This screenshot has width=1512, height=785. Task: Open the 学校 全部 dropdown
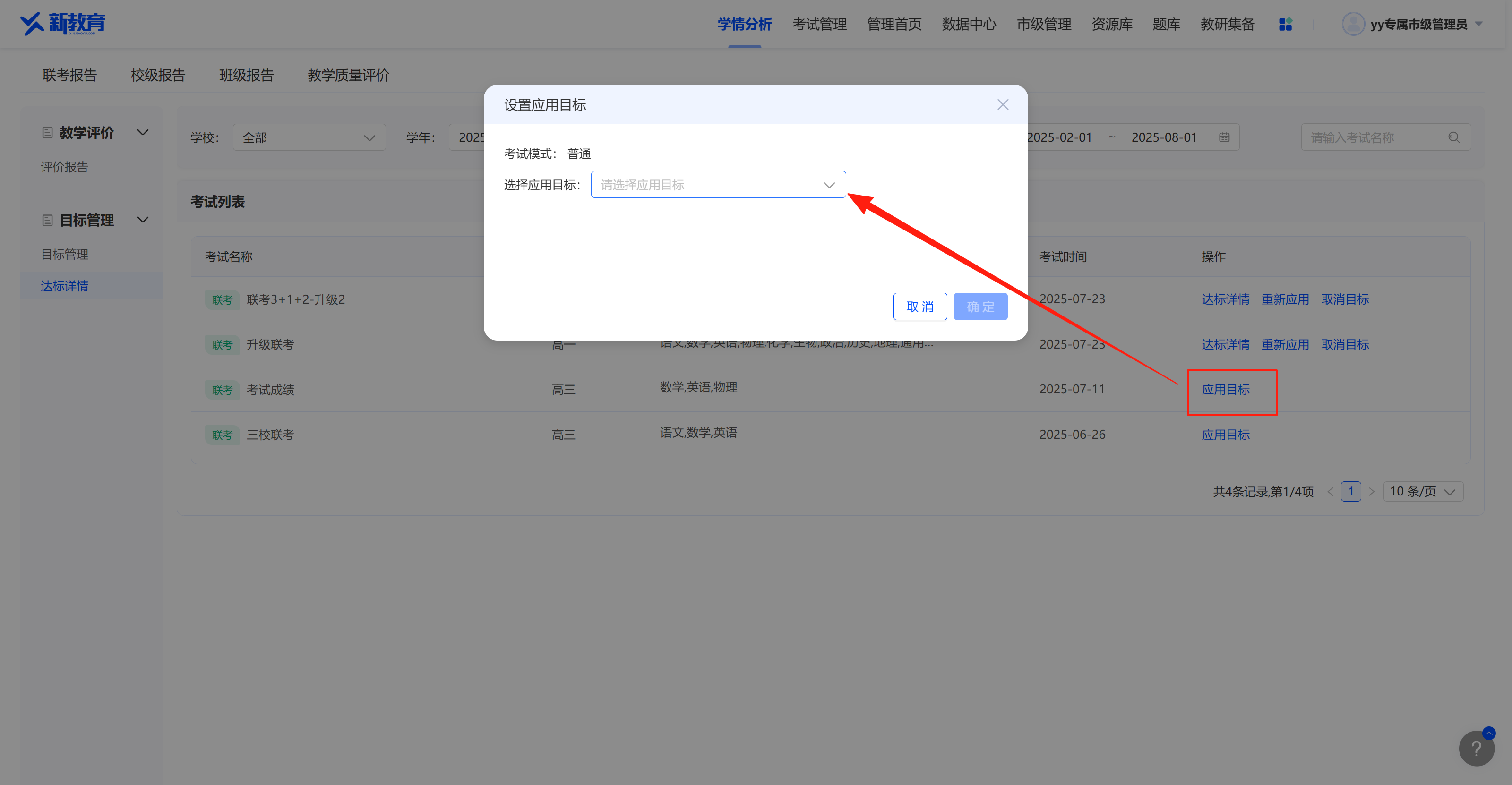coord(309,137)
